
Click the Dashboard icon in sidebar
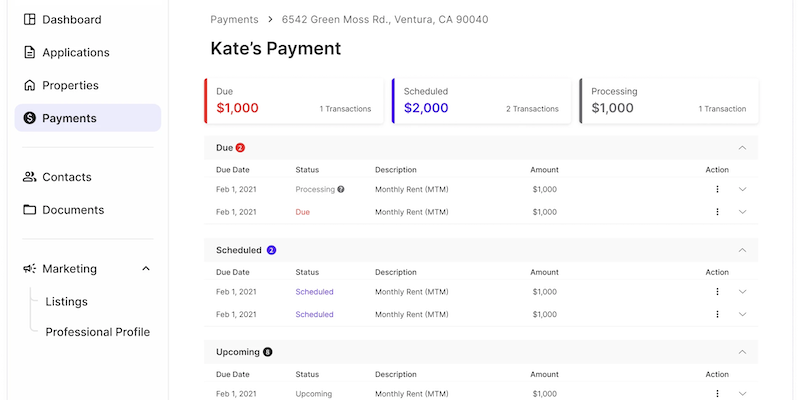coord(30,20)
